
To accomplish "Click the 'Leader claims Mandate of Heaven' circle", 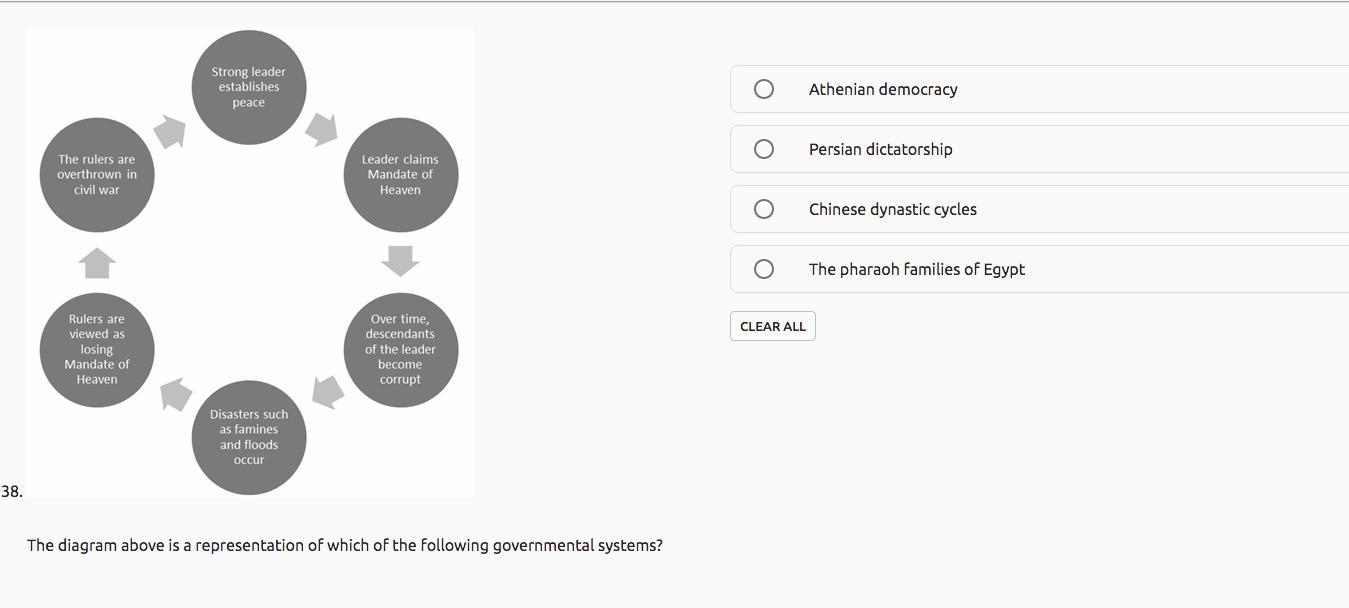I will [x=400, y=175].
